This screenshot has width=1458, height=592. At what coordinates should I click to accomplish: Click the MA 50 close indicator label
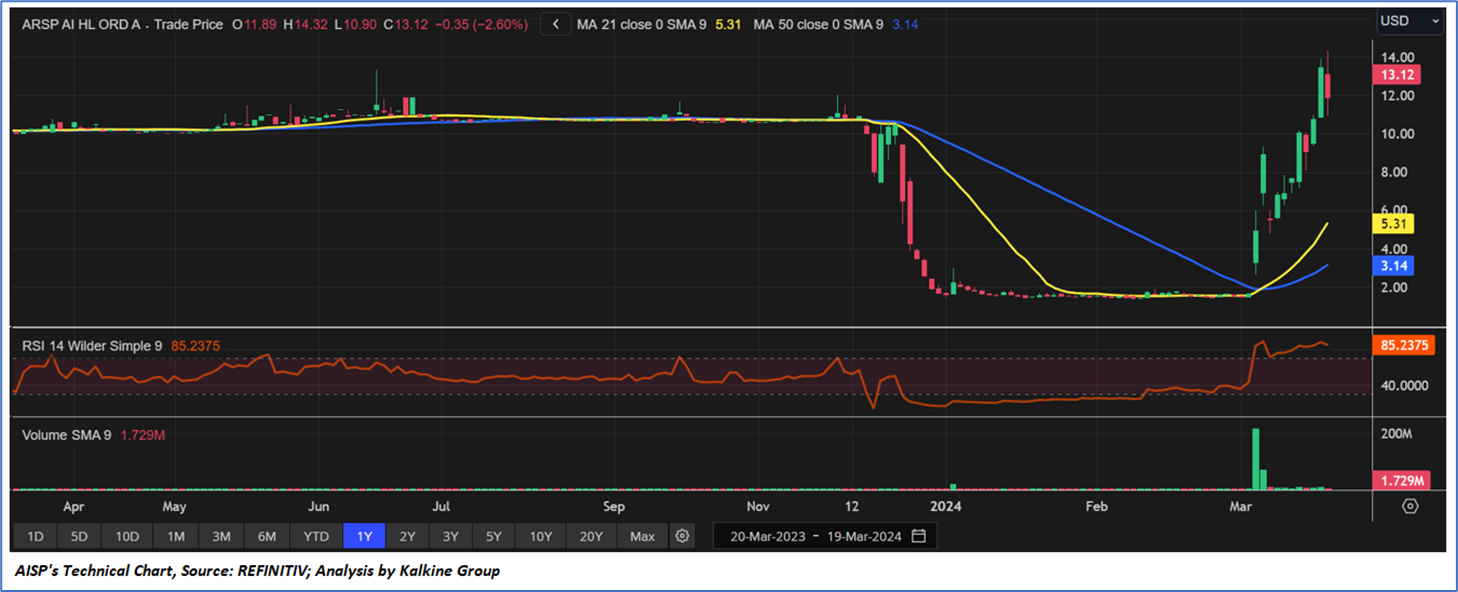pyautogui.click(x=818, y=24)
